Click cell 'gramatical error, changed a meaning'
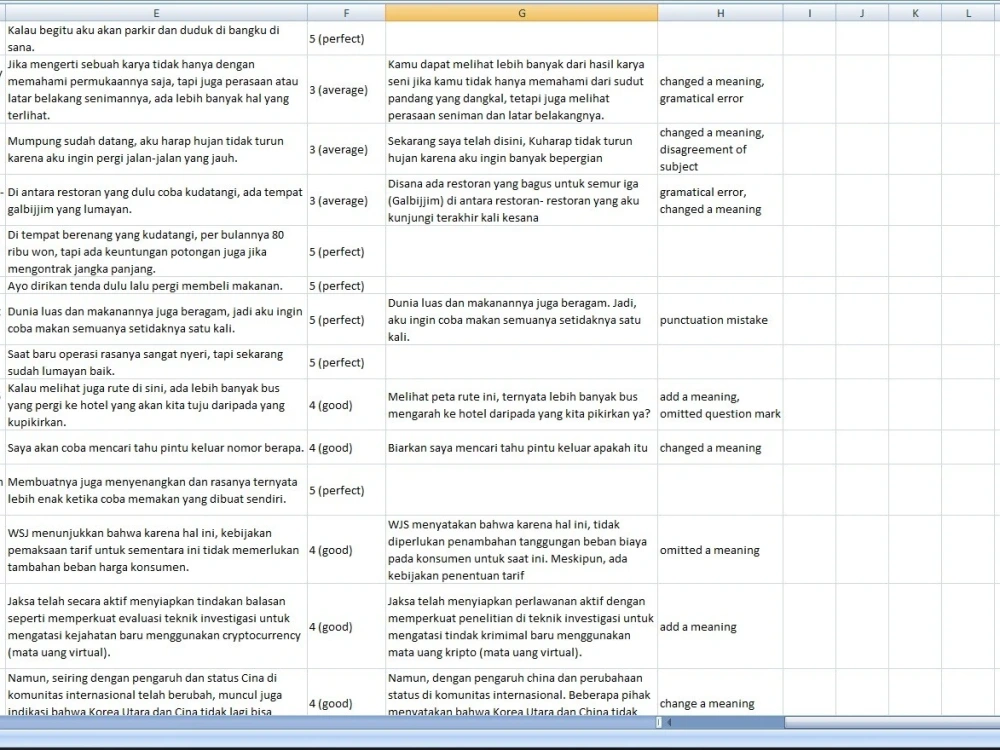 pos(720,200)
